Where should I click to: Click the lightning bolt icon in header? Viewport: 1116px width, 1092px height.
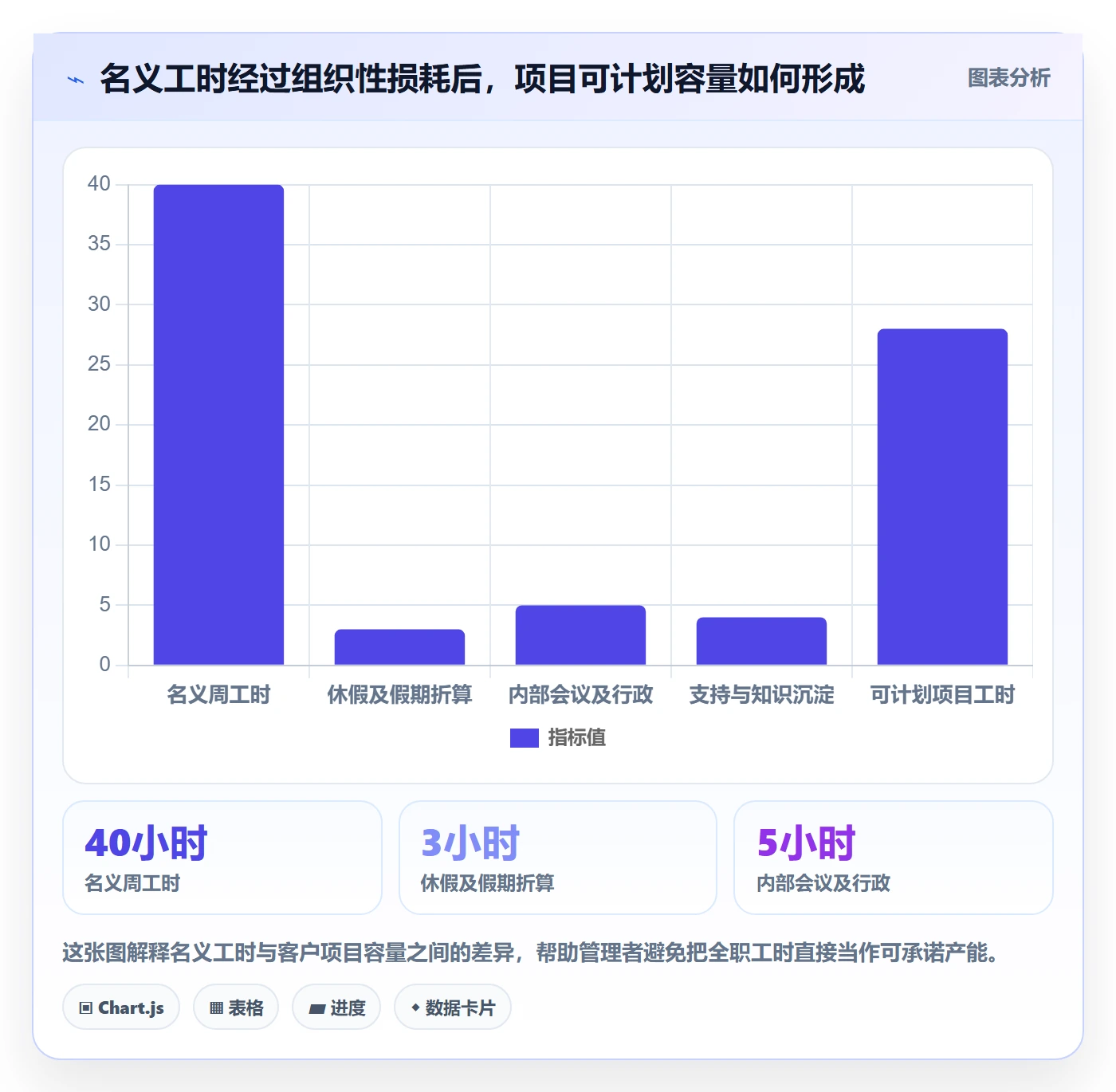click(x=76, y=80)
